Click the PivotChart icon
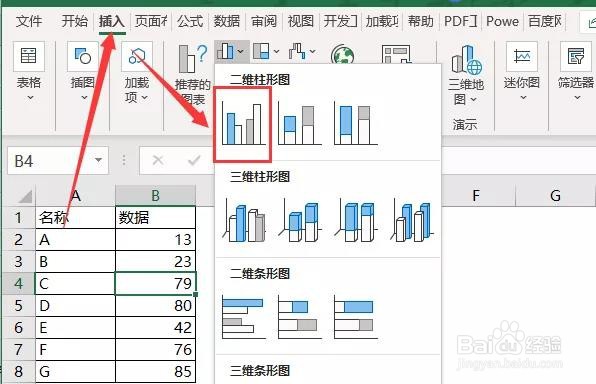 (396, 54)
